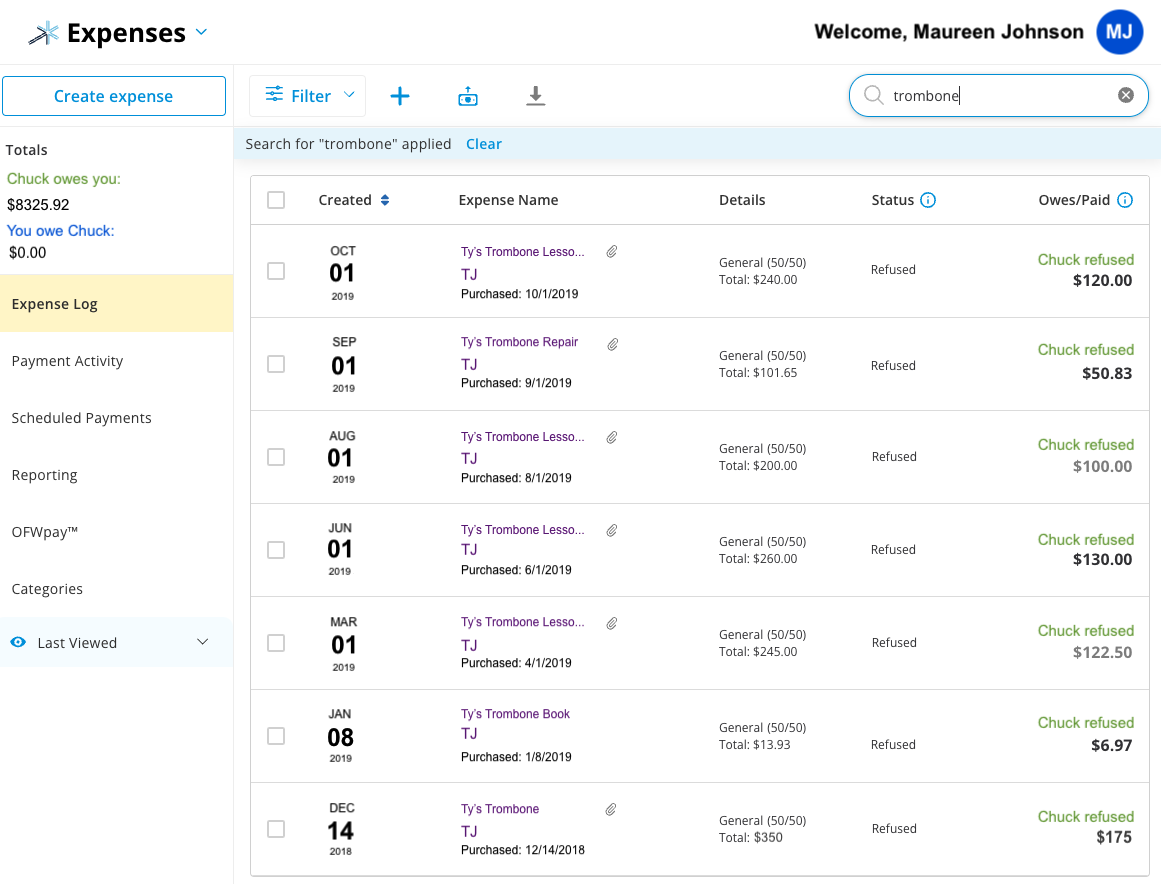Click the $8325.92 Chuck owes you total

click(39, 204)
